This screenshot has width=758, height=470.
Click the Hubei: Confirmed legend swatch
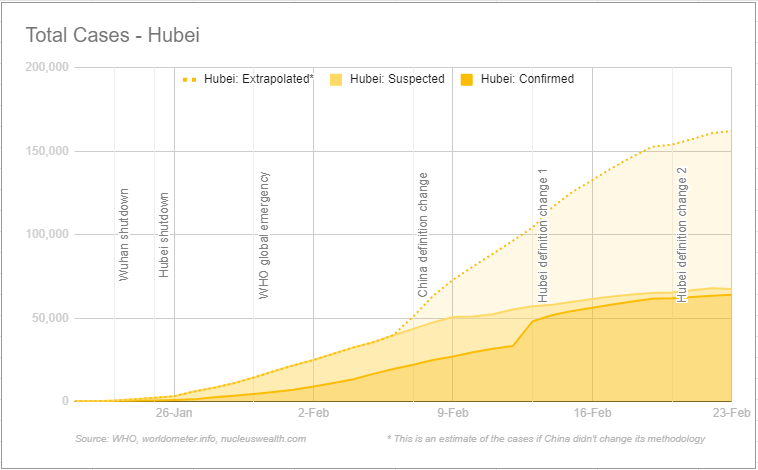466,79
